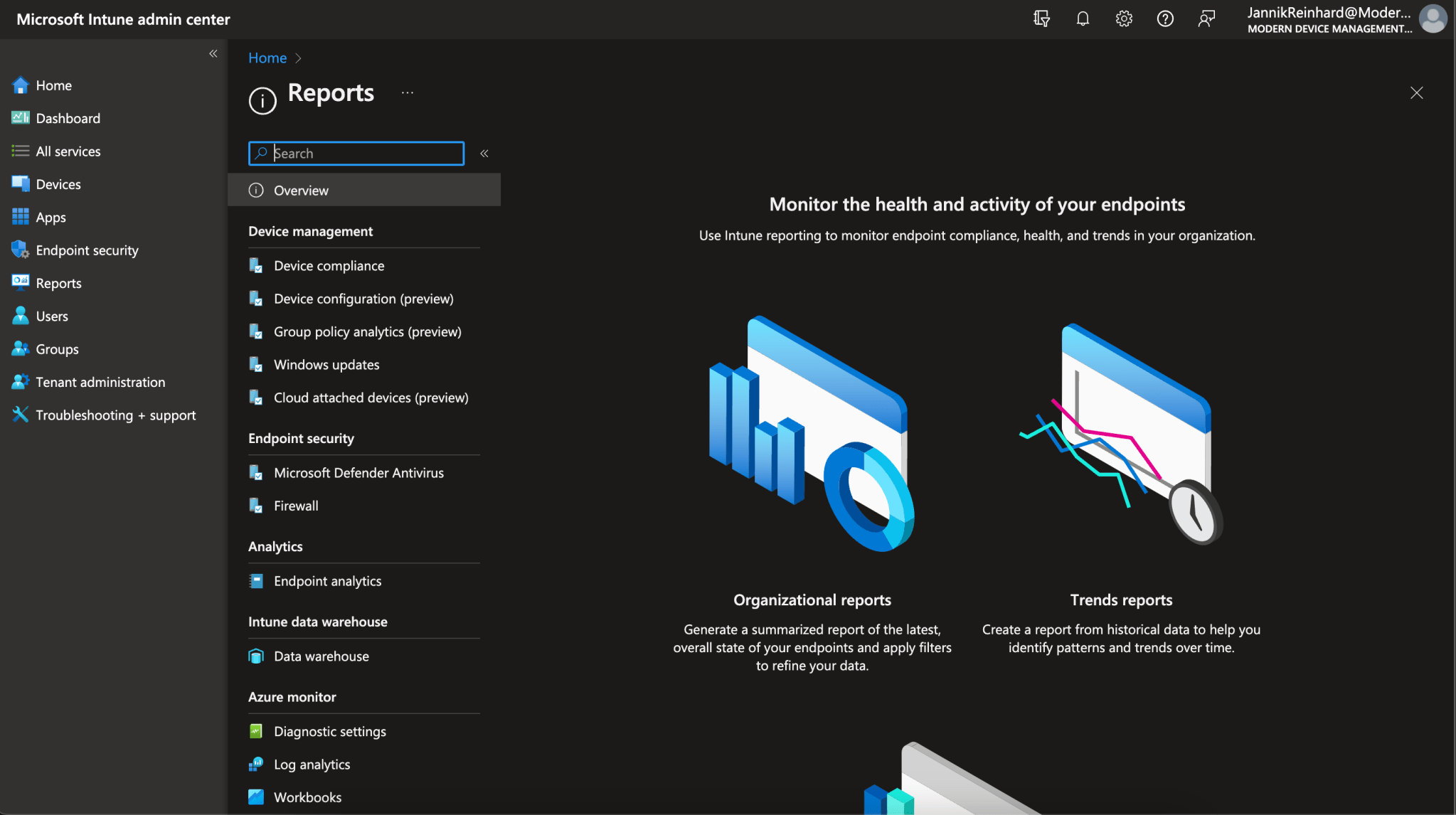Open the settings gear icon

pyautogui.click(x=1124, y=19)
